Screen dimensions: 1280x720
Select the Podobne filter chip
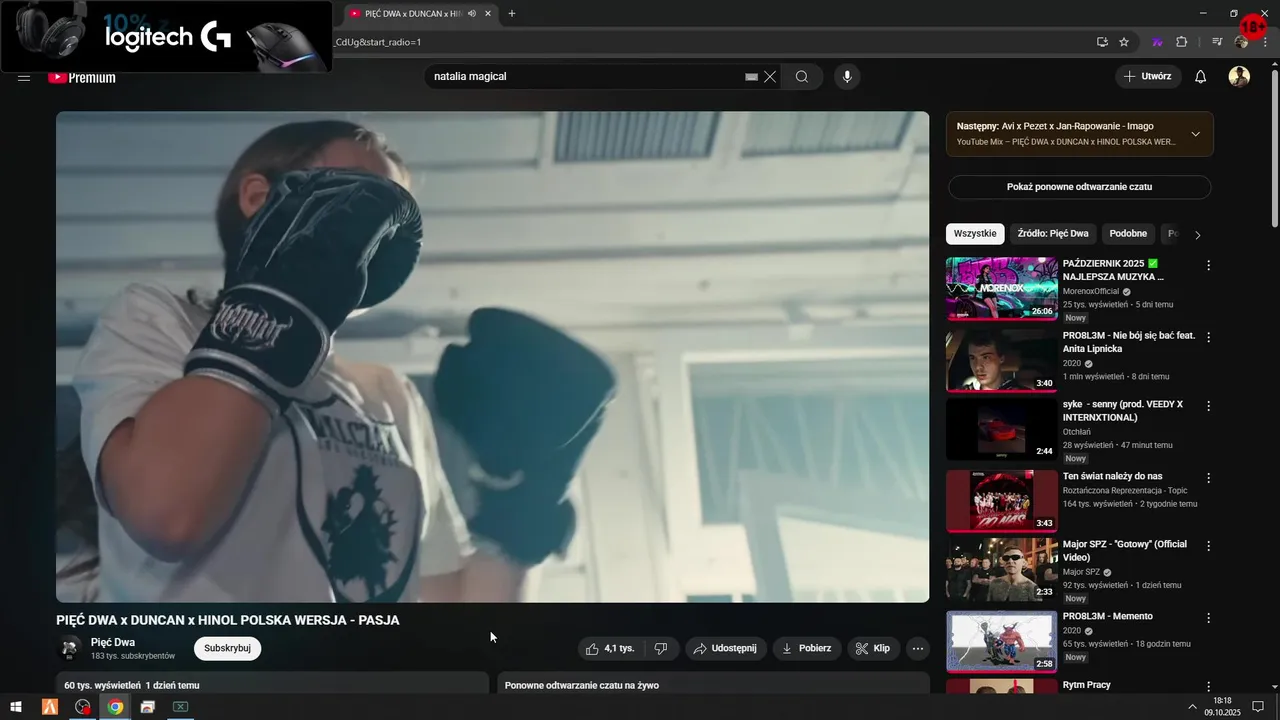[x=1128, y=234]
